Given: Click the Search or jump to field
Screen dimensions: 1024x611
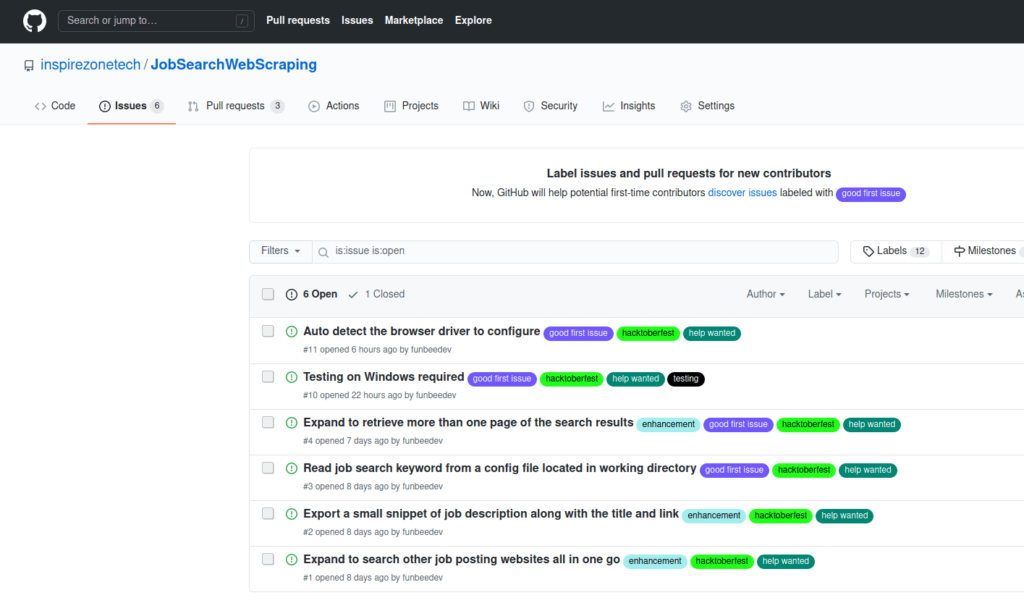Looking at the screenshot, I should (x=156, y=21).
